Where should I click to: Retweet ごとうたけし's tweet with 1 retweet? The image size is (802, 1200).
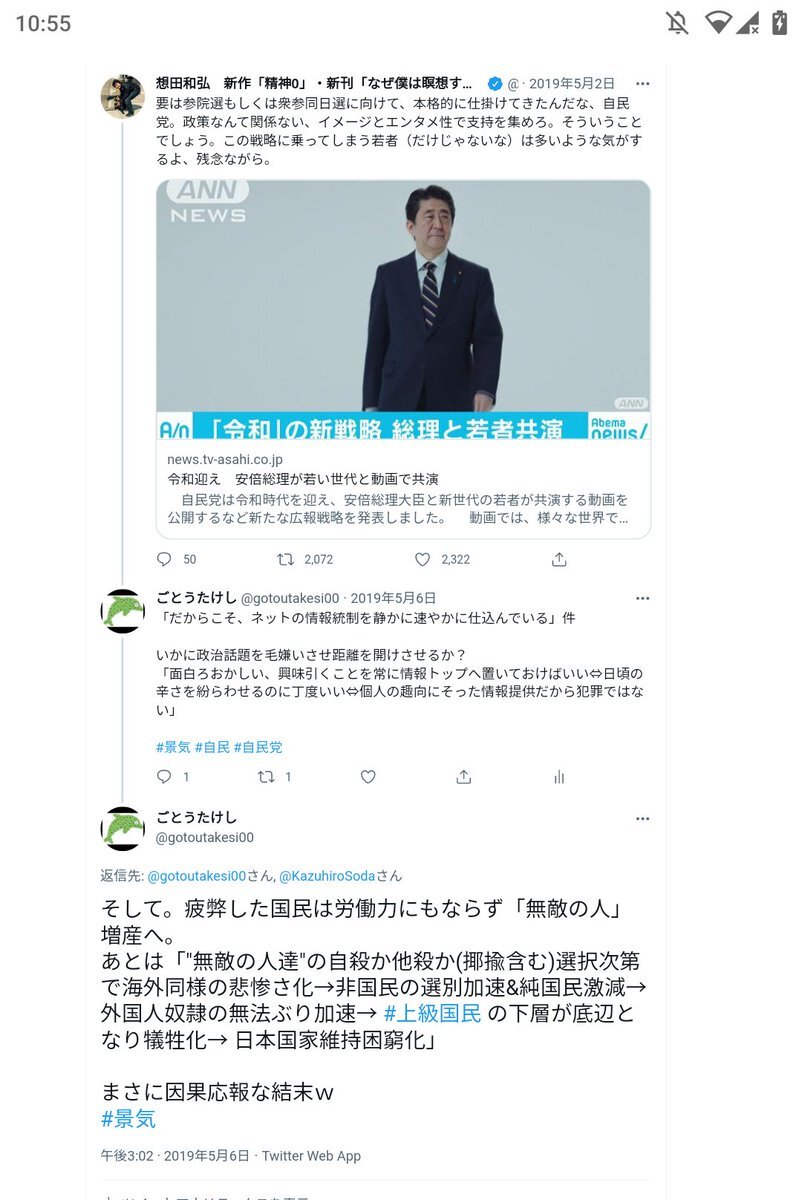(x=266, y=776)
